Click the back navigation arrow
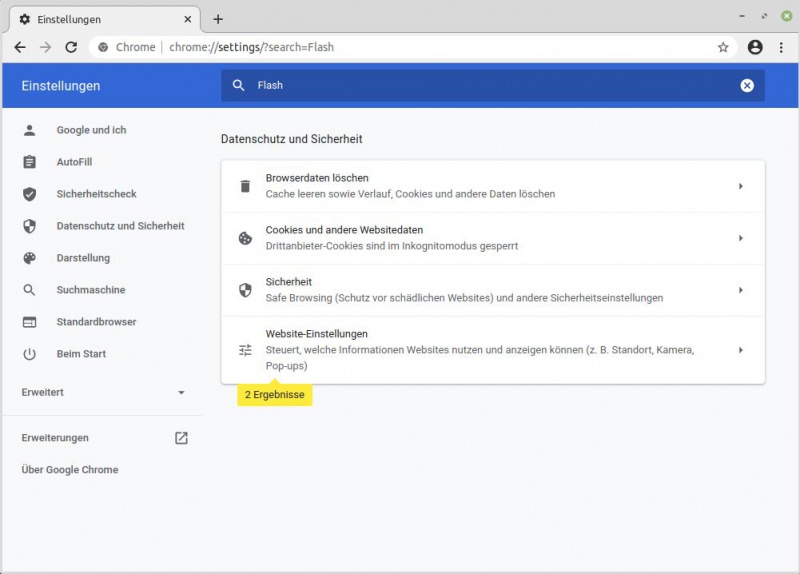This screenshot has height=574, width=800. pyautogui.click(x=20, y=47)
